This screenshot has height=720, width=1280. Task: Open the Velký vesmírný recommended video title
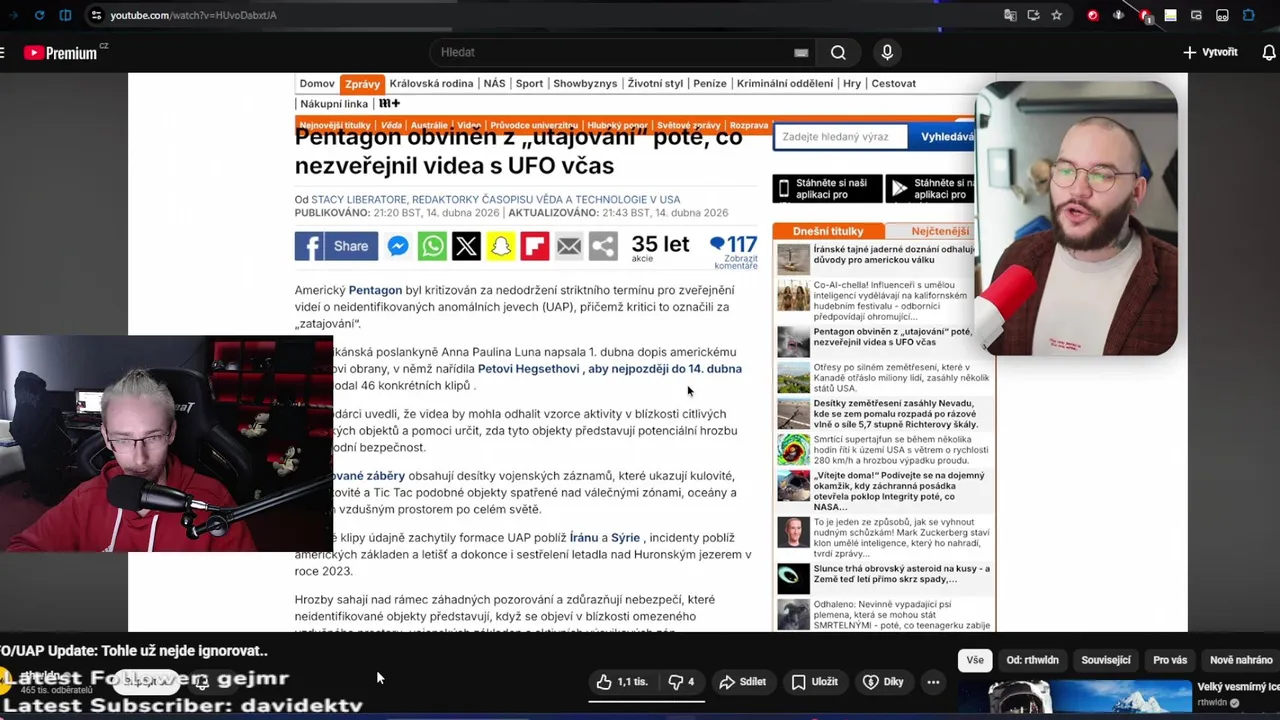point(1238,687)
